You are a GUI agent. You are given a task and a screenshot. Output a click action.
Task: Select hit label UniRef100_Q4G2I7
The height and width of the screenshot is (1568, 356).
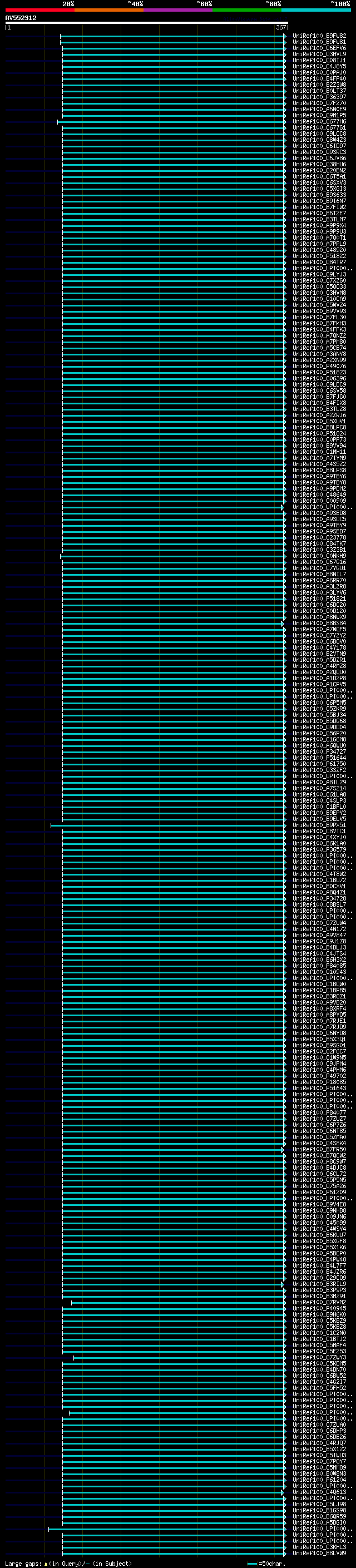tap(319, 1382)
